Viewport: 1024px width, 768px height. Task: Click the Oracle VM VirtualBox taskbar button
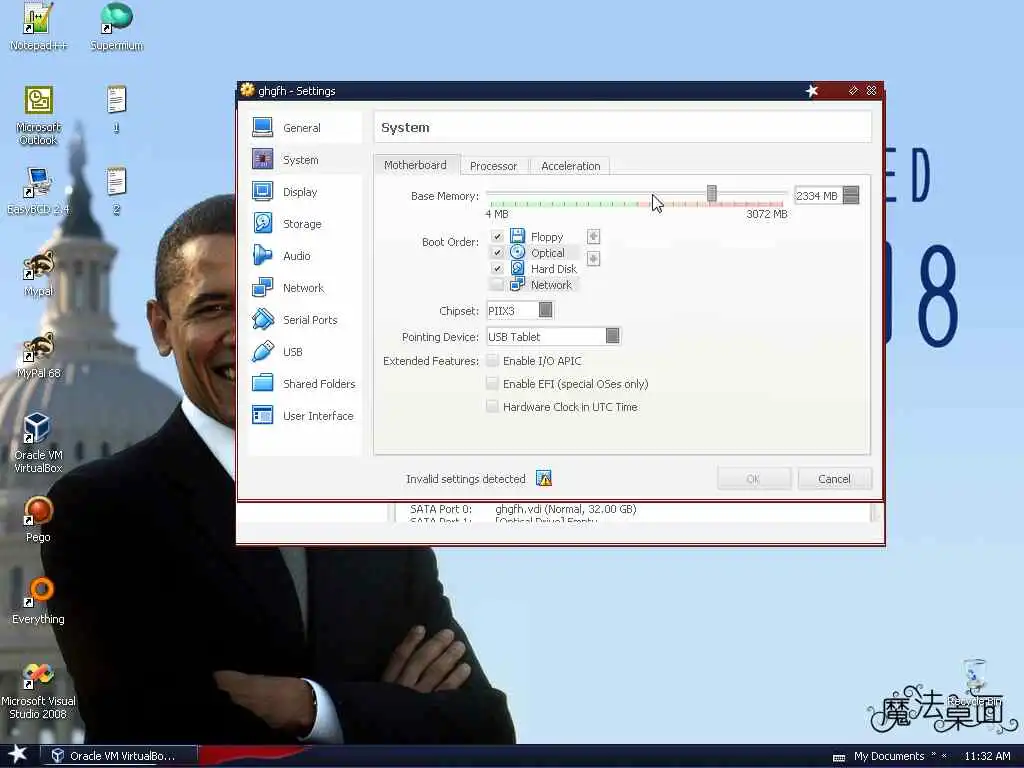click(119, 756)
